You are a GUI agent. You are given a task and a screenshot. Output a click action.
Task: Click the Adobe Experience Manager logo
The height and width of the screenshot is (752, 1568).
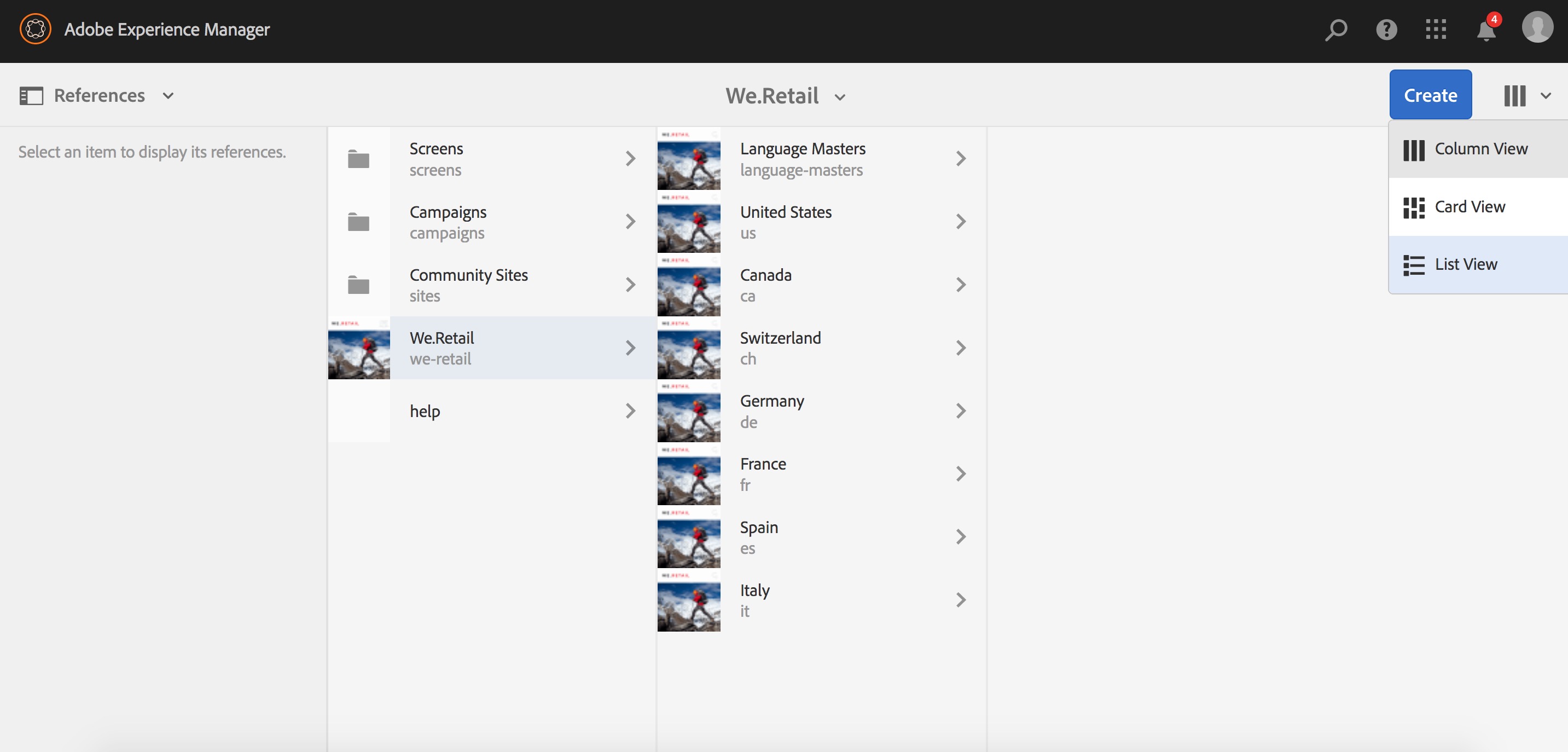pyautogui.click(x=36, y=29)
